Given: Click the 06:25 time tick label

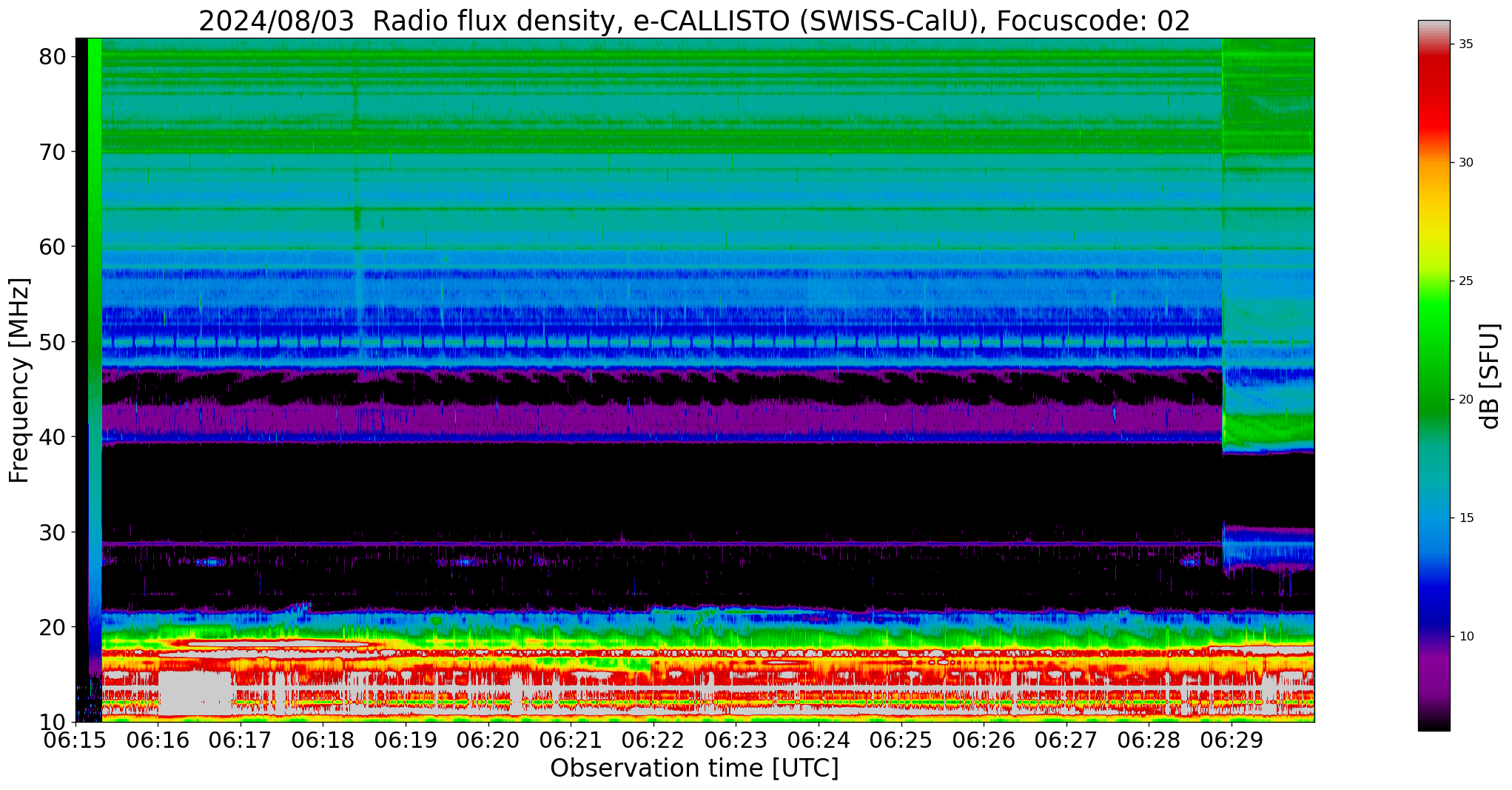Looking at the screenshot, I should coord(901,740).
